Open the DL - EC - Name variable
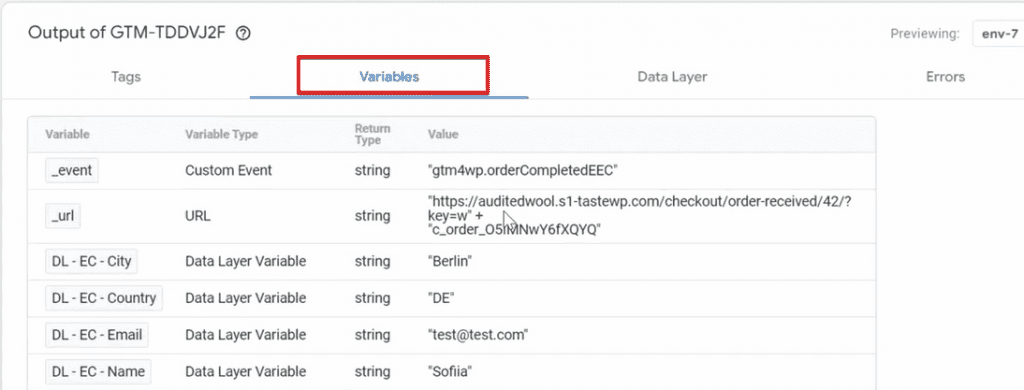This screenshot has height=390, width=1024. pos(98,372)
